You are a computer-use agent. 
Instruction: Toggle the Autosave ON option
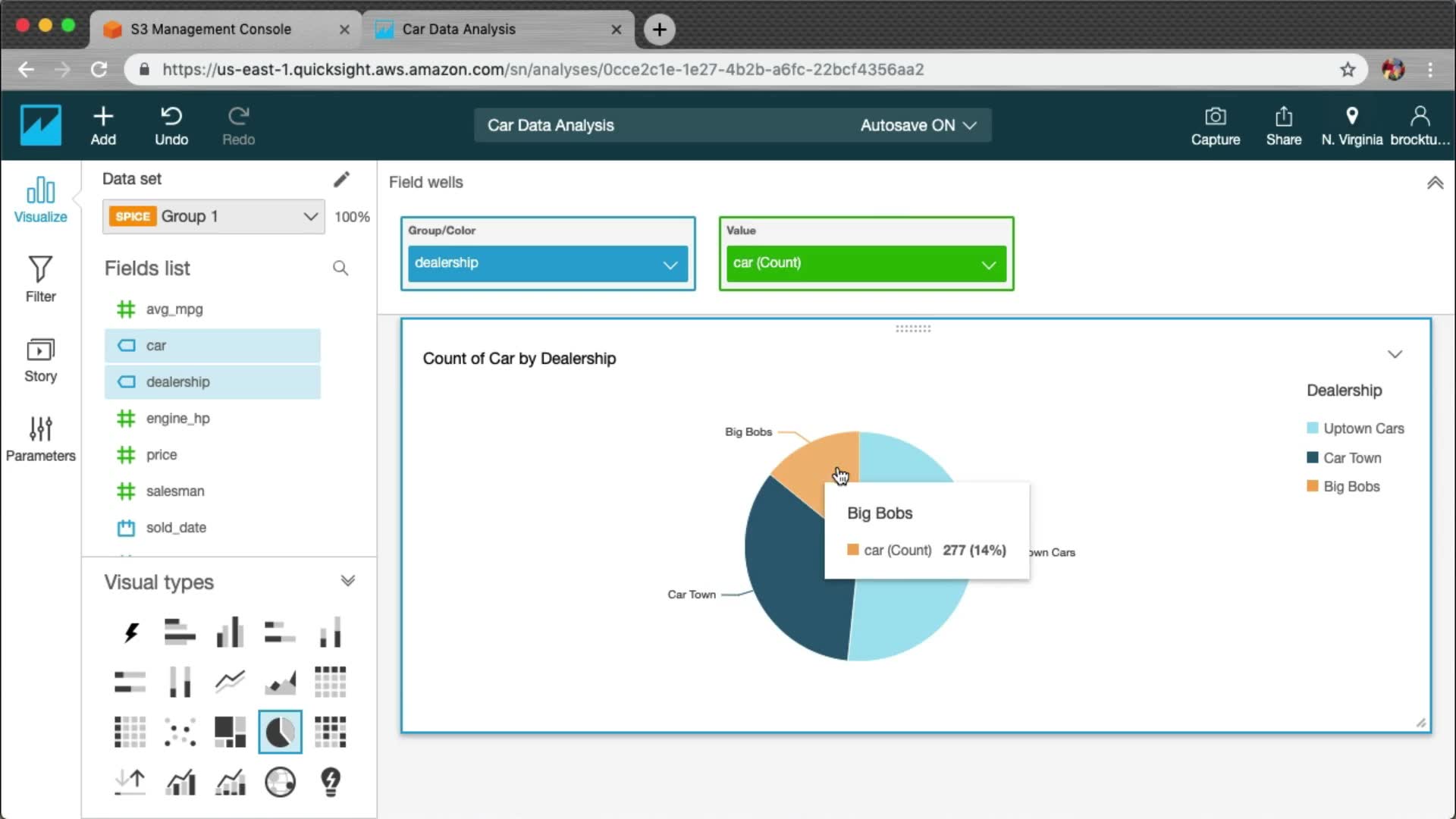click(x=918, y=126)
